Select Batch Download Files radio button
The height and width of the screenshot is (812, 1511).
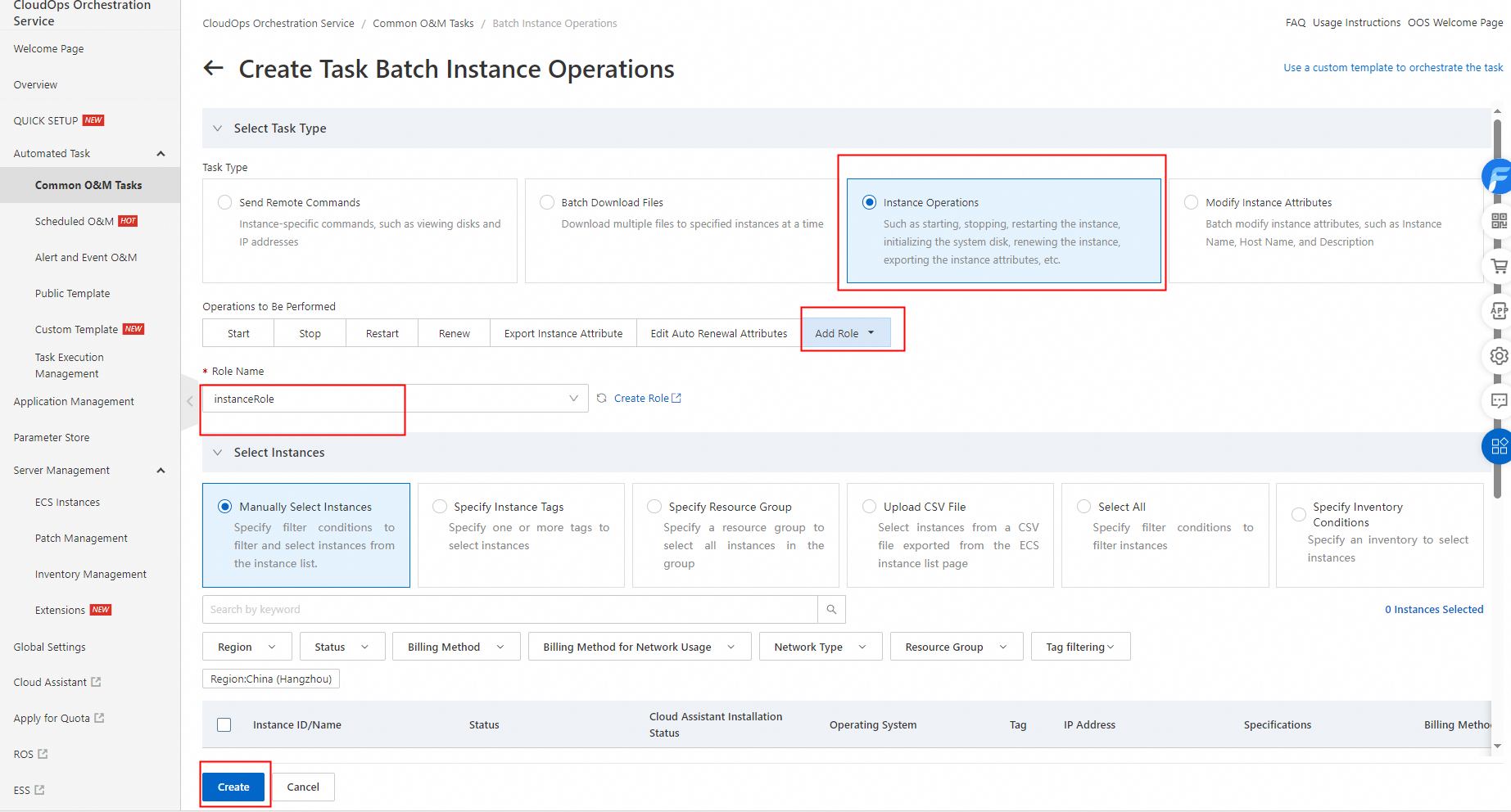[547, 202]
